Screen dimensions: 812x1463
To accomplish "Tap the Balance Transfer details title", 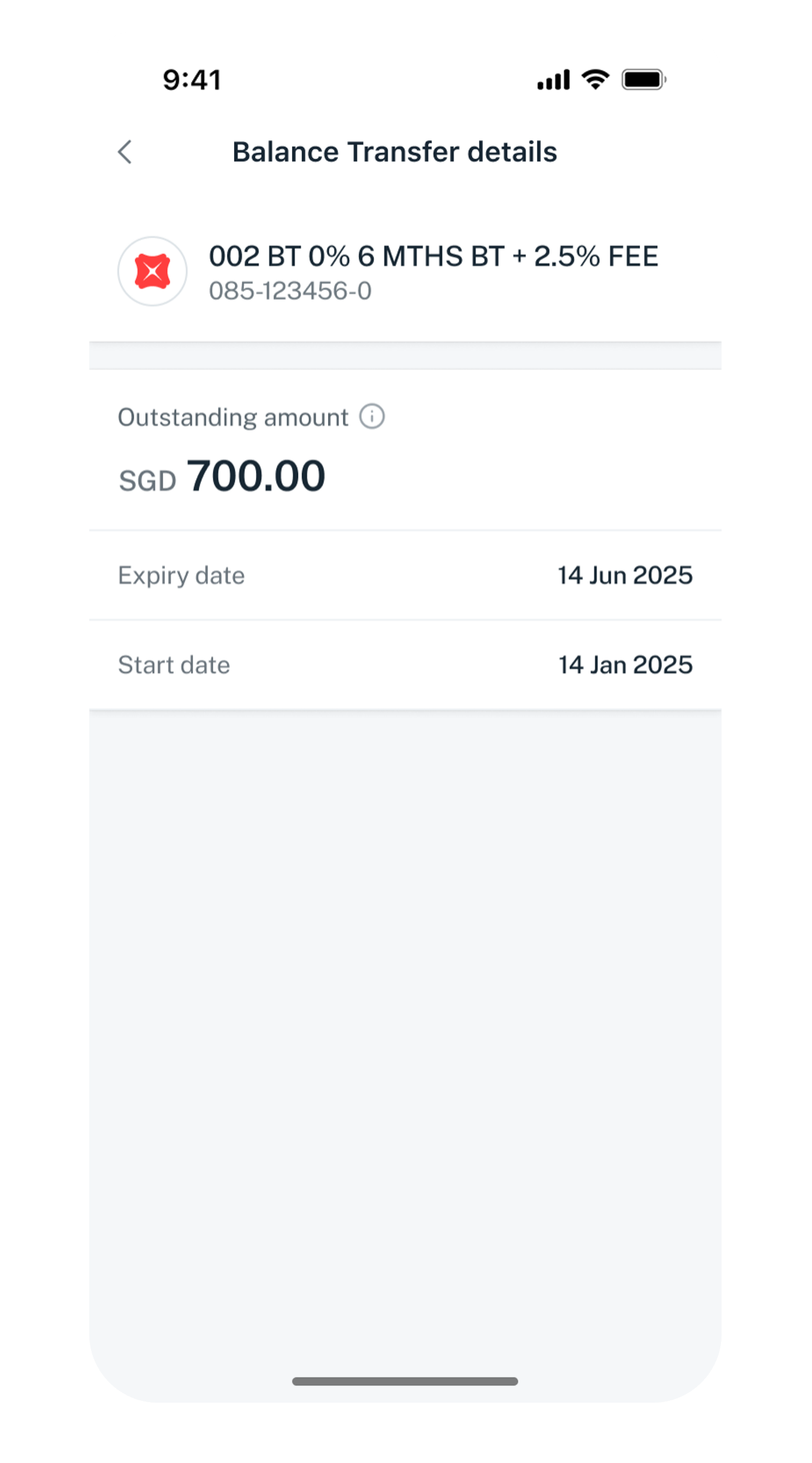I will 394,152.
